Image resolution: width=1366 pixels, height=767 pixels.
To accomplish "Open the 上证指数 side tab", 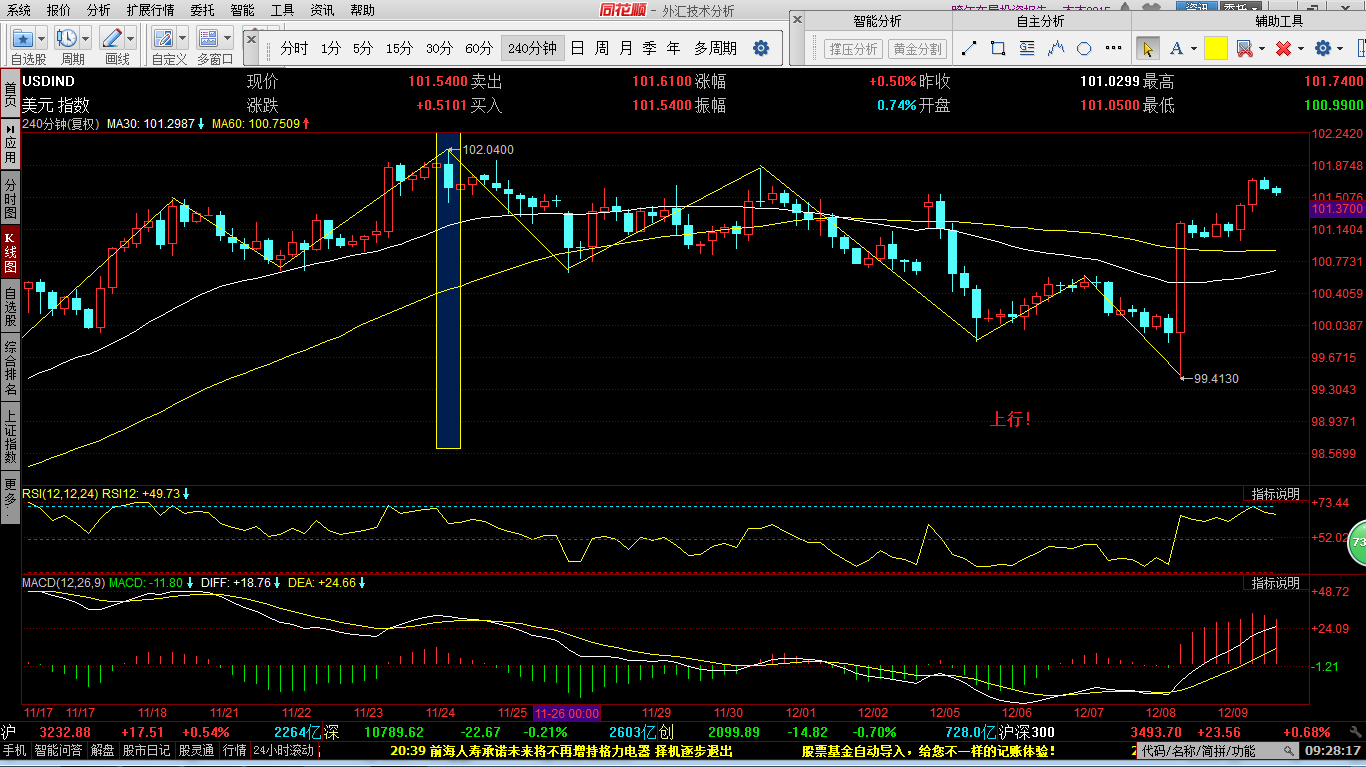I will click(10, 436).
